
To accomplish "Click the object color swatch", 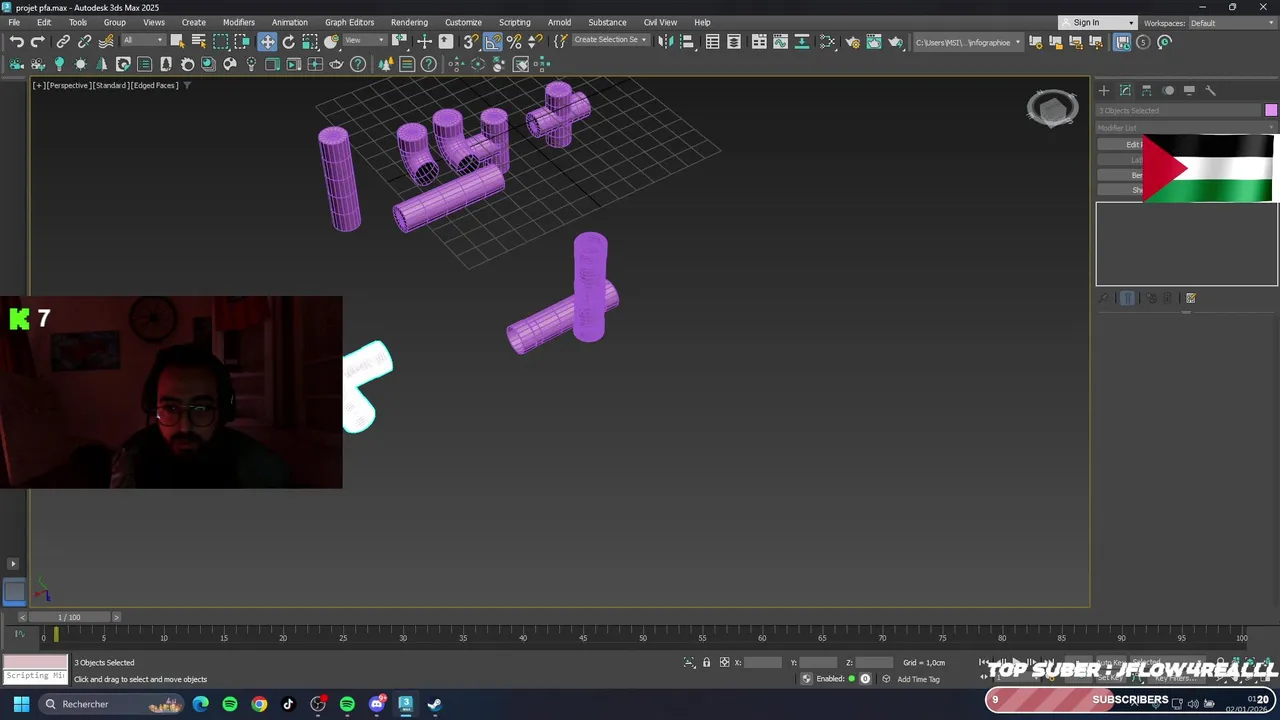I will [x=1271, y=110].
